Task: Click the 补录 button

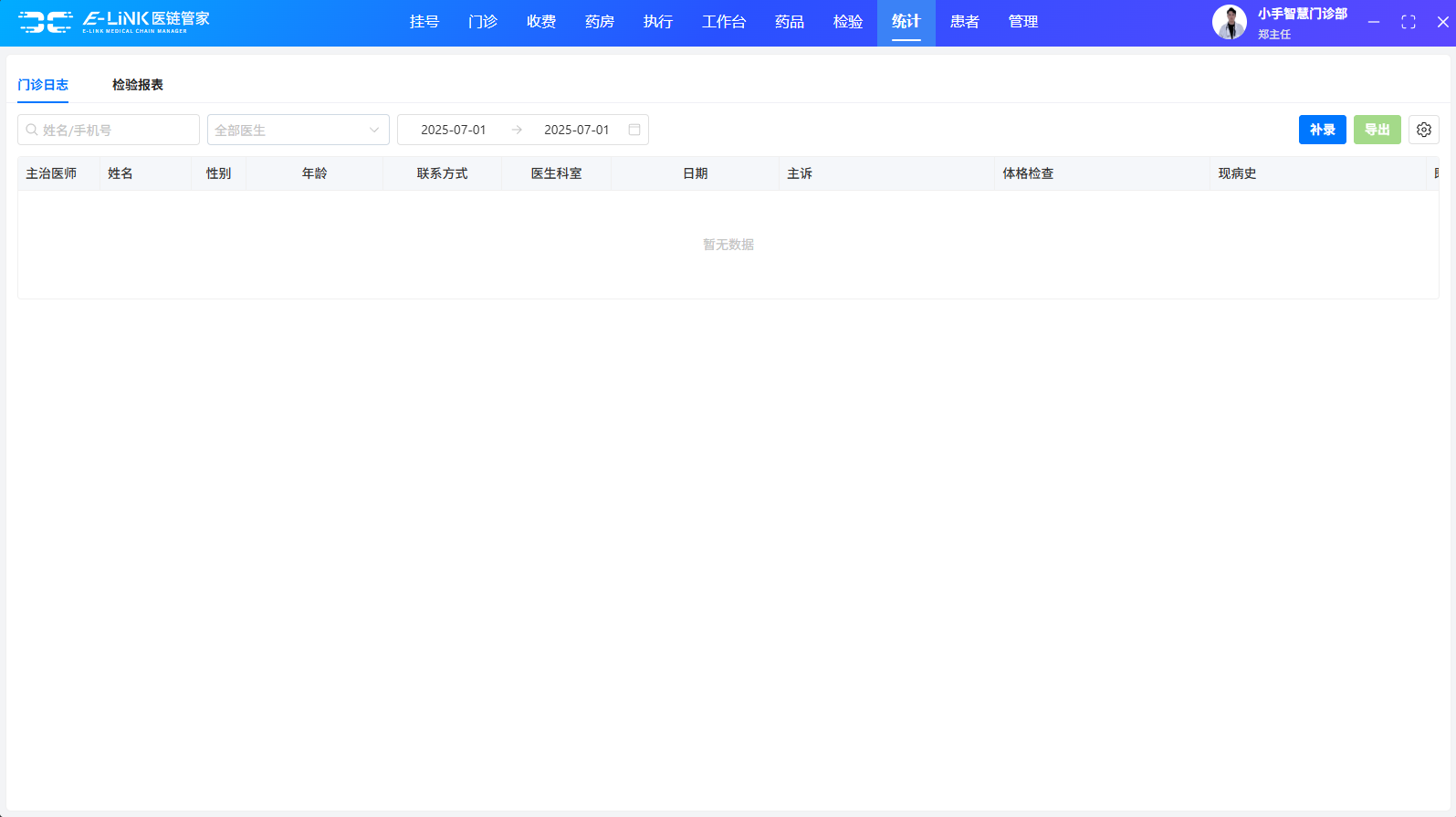Action: point(1322,130)
